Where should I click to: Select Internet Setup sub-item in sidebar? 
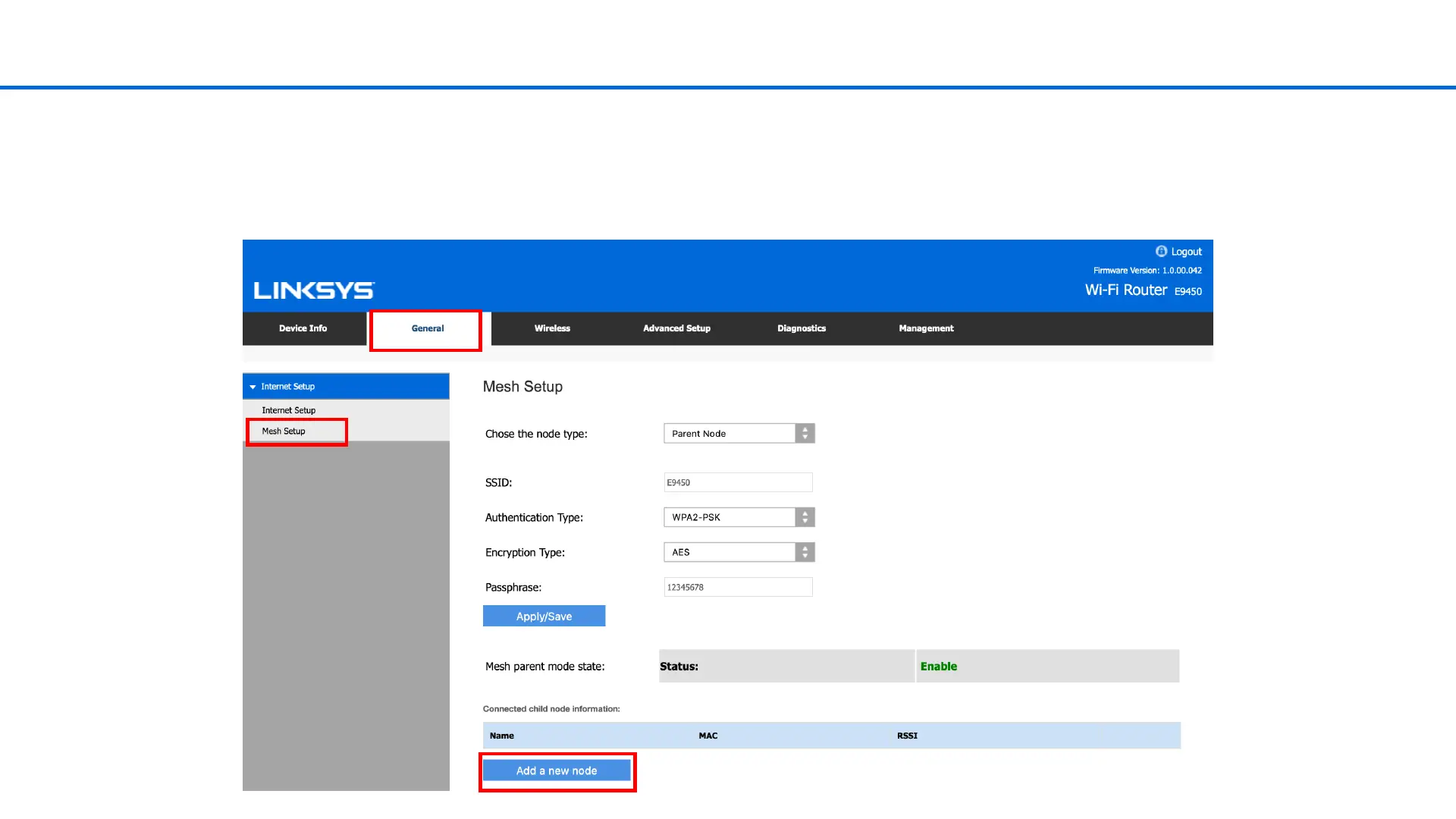[288, 410]
